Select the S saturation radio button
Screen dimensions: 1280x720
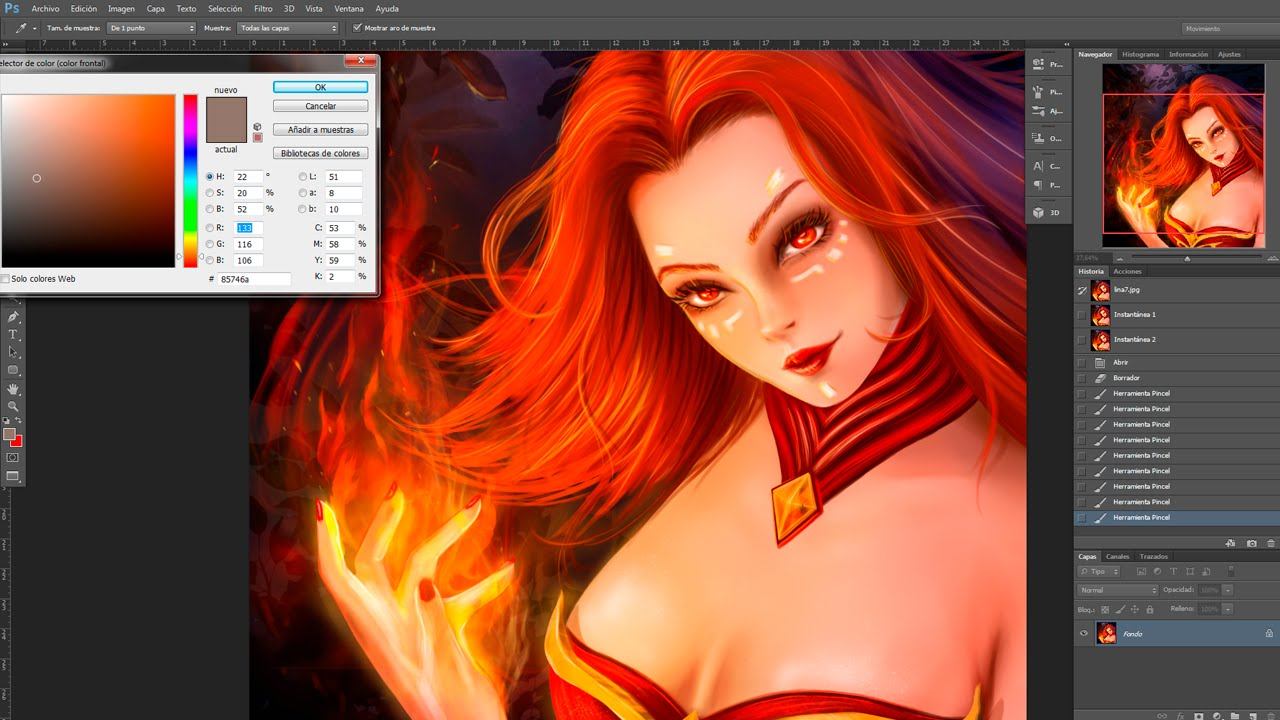point(210,192)
